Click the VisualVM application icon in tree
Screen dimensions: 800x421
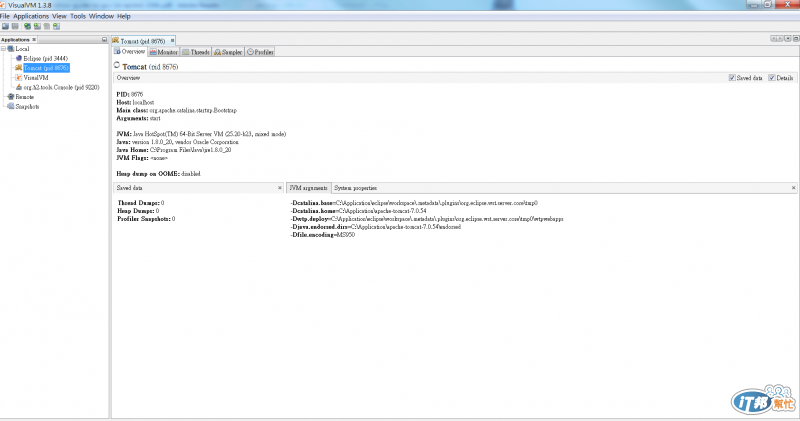click(18, 78)
